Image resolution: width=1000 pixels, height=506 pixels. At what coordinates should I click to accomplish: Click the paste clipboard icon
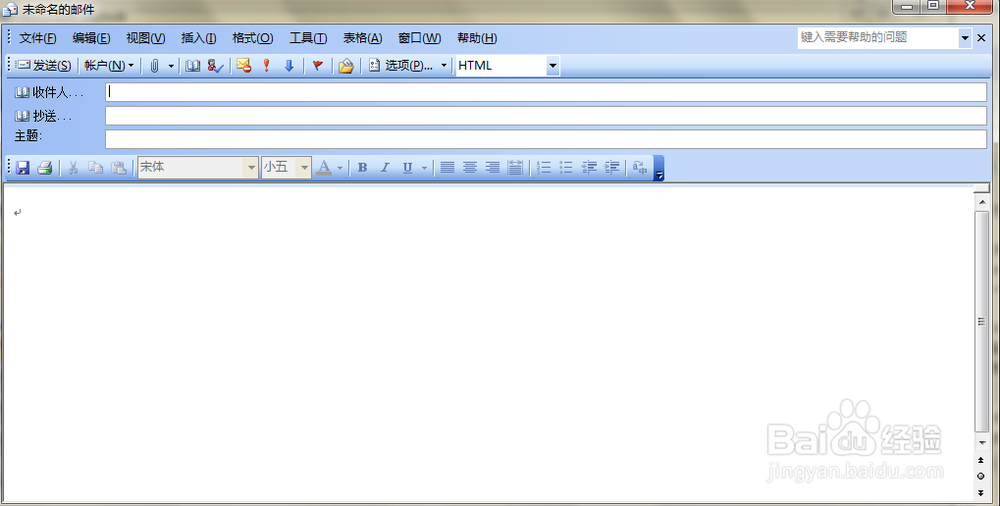[119, 168]
